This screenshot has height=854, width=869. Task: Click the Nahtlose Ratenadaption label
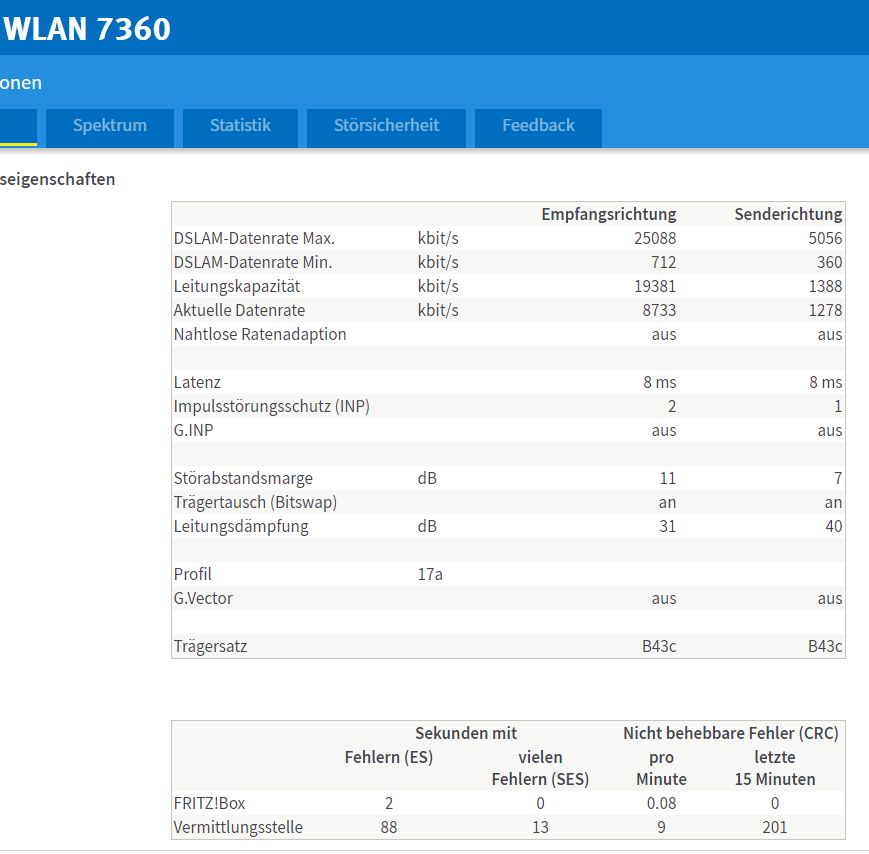[260, 334]
